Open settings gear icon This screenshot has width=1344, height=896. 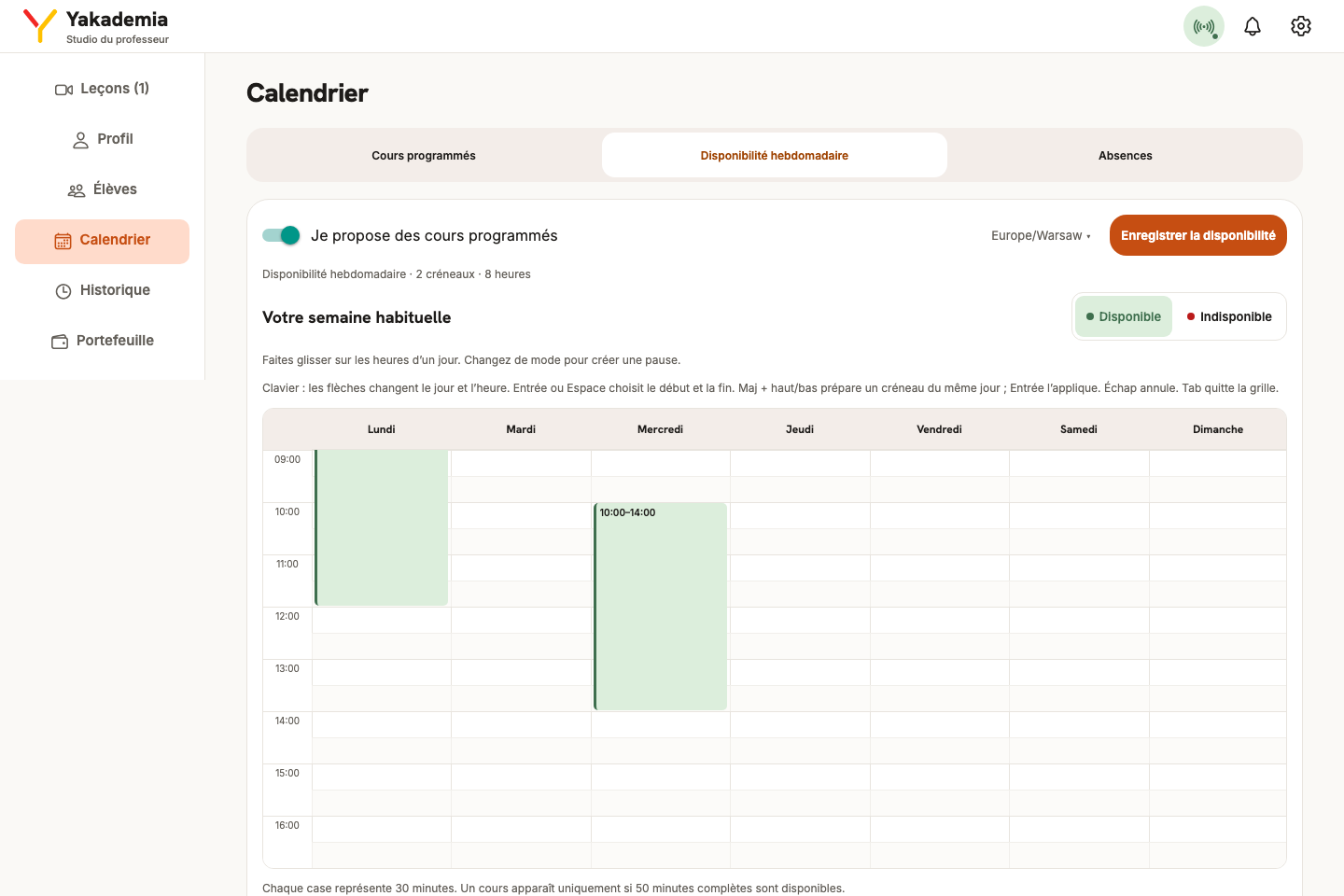pos(1301,26)
